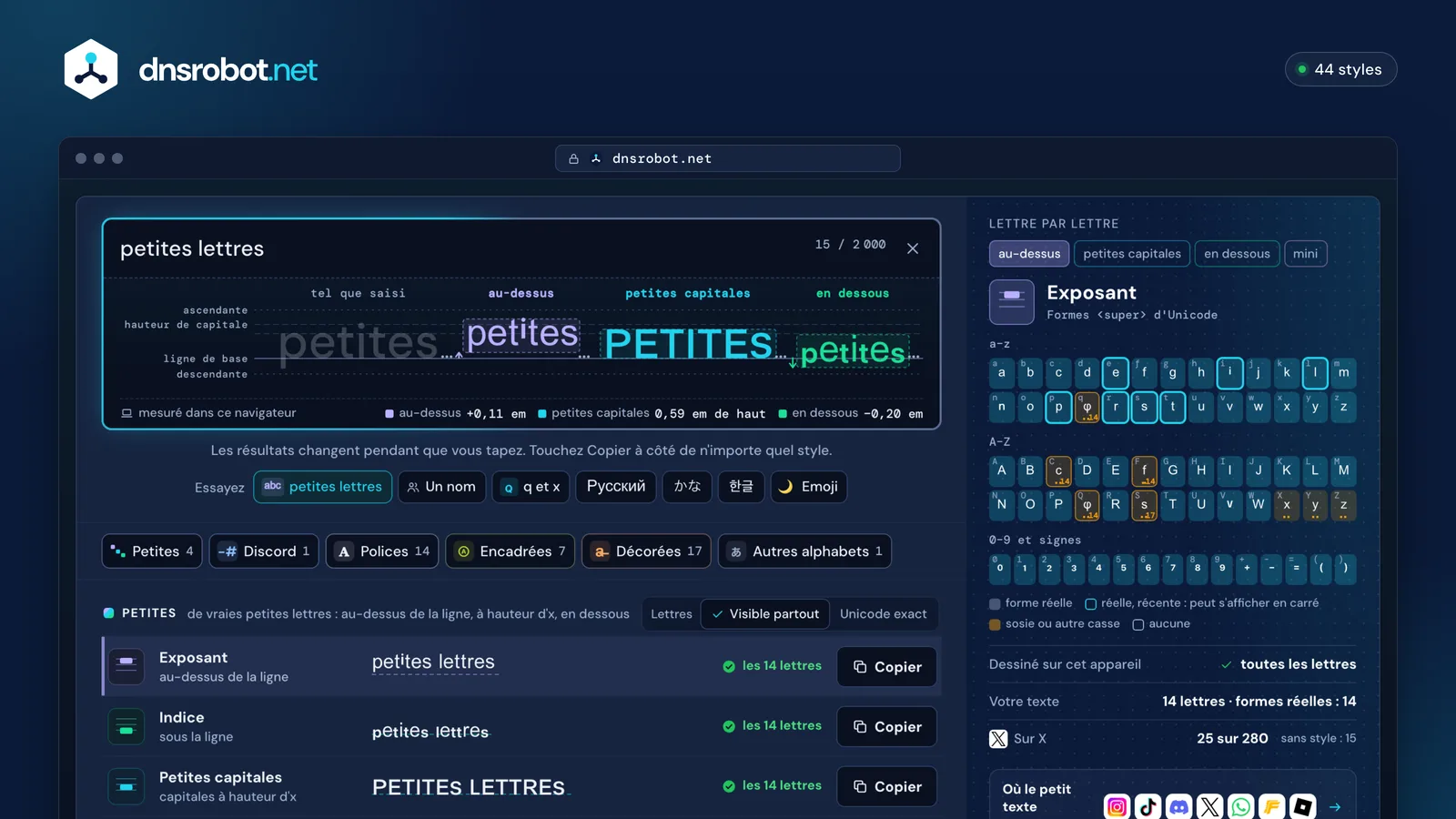The image size is (1456, 819).
Task: Open the Décorées 17 category
Action: (x=646, y=551)
